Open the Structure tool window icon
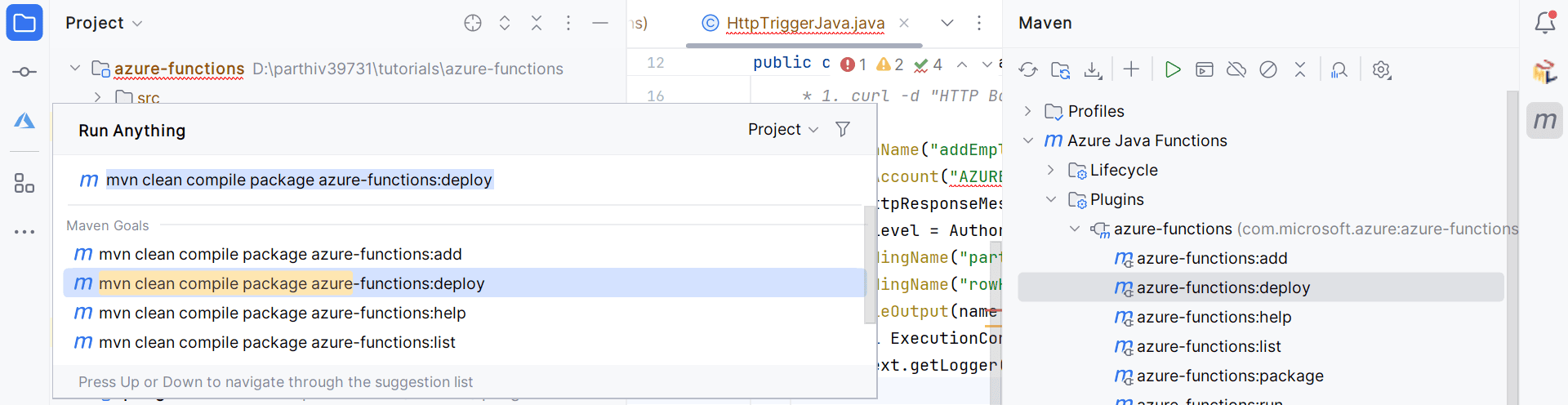 (x=24, y=184)
